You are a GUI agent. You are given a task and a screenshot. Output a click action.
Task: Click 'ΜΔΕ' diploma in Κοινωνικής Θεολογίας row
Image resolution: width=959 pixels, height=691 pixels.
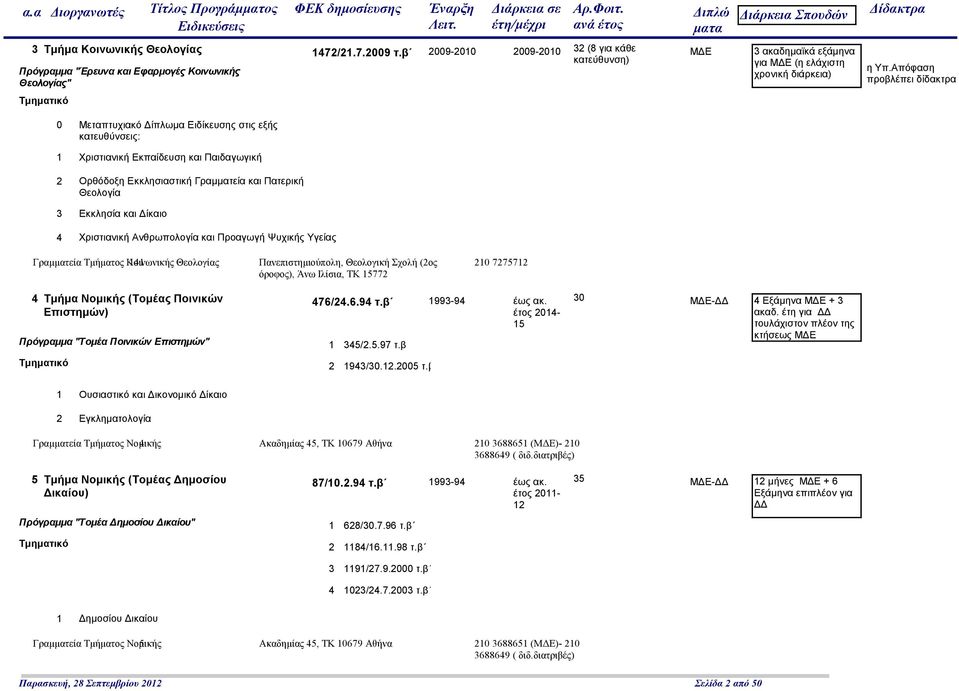coord(700,52)
